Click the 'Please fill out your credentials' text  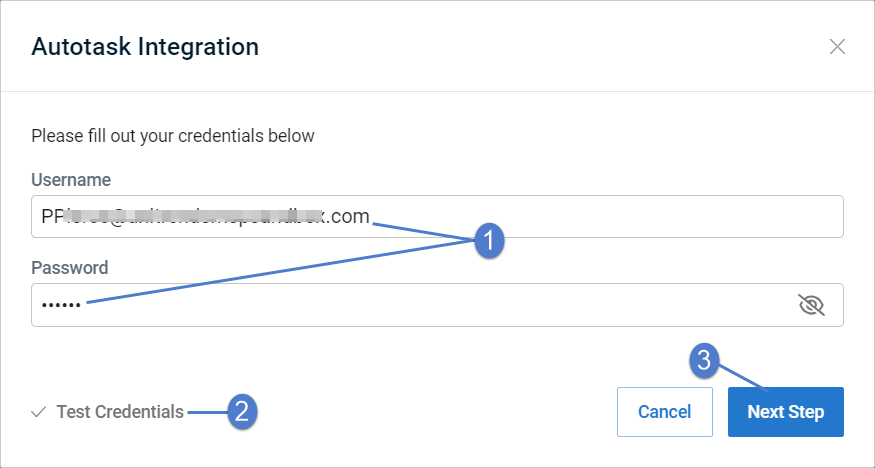point(173,136)
